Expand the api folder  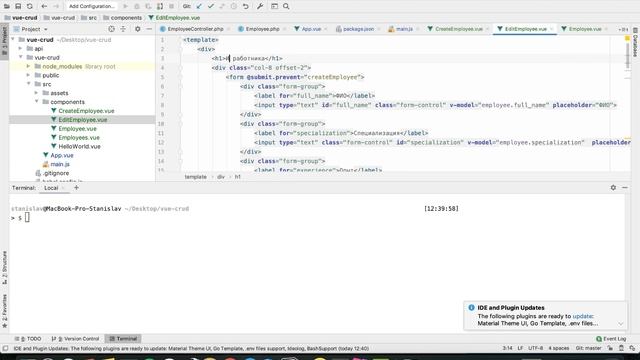tap(20, 49)
